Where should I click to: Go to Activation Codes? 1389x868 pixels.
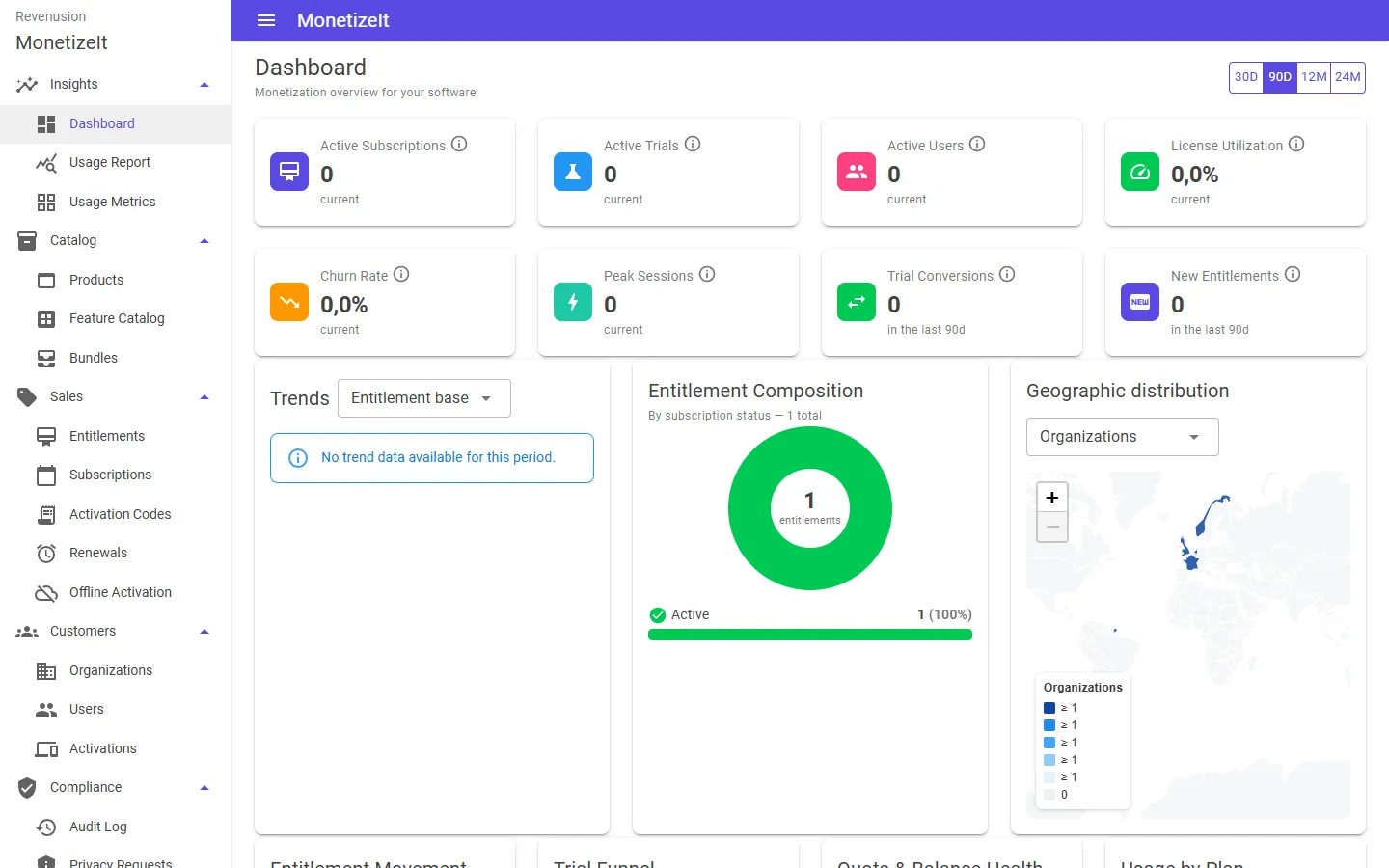tap(116, 514)
